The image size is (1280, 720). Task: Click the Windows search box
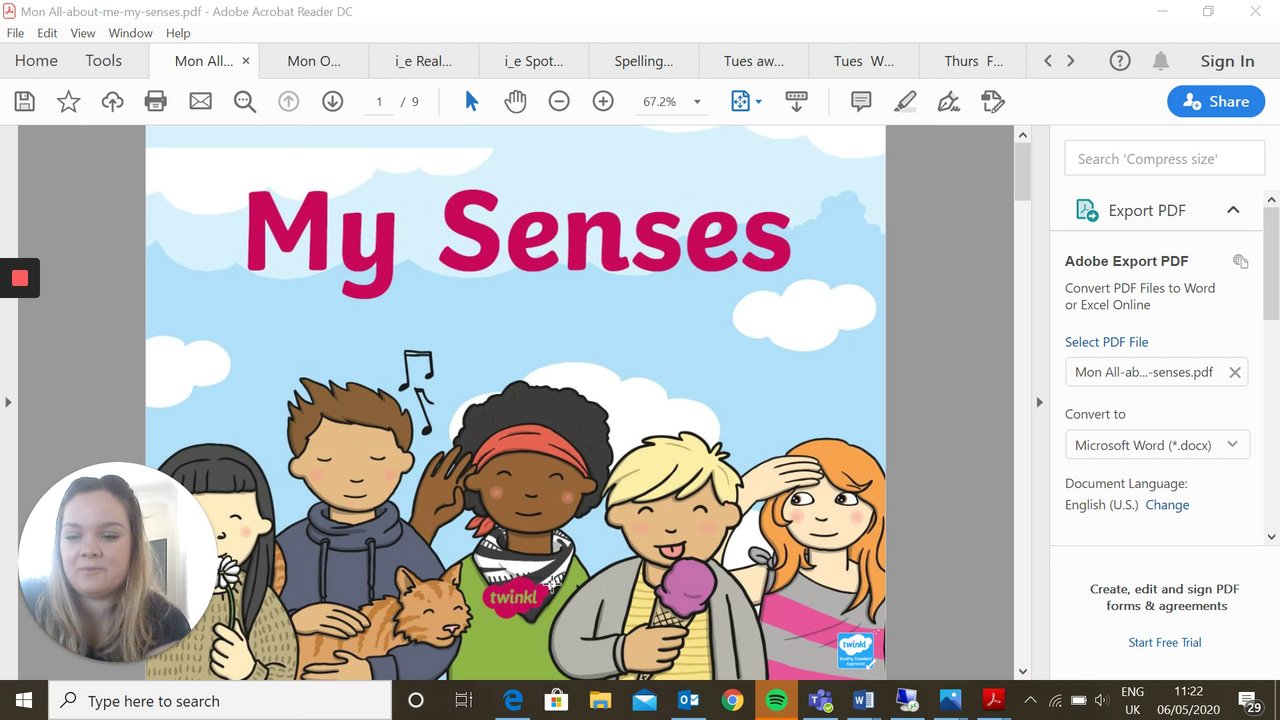(x=221, y=700)
